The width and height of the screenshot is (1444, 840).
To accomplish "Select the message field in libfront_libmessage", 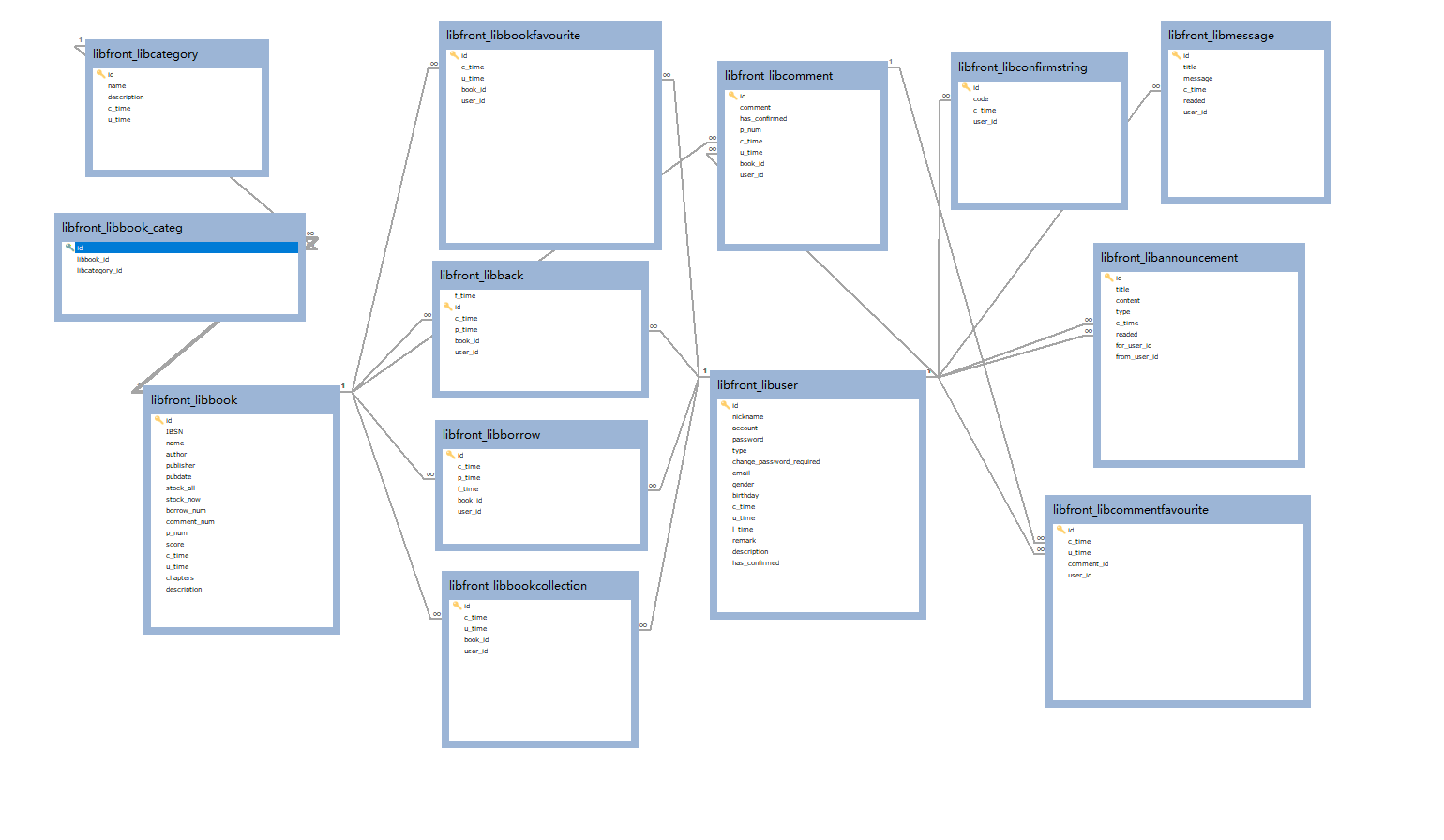I will [x=1197, y=79].
